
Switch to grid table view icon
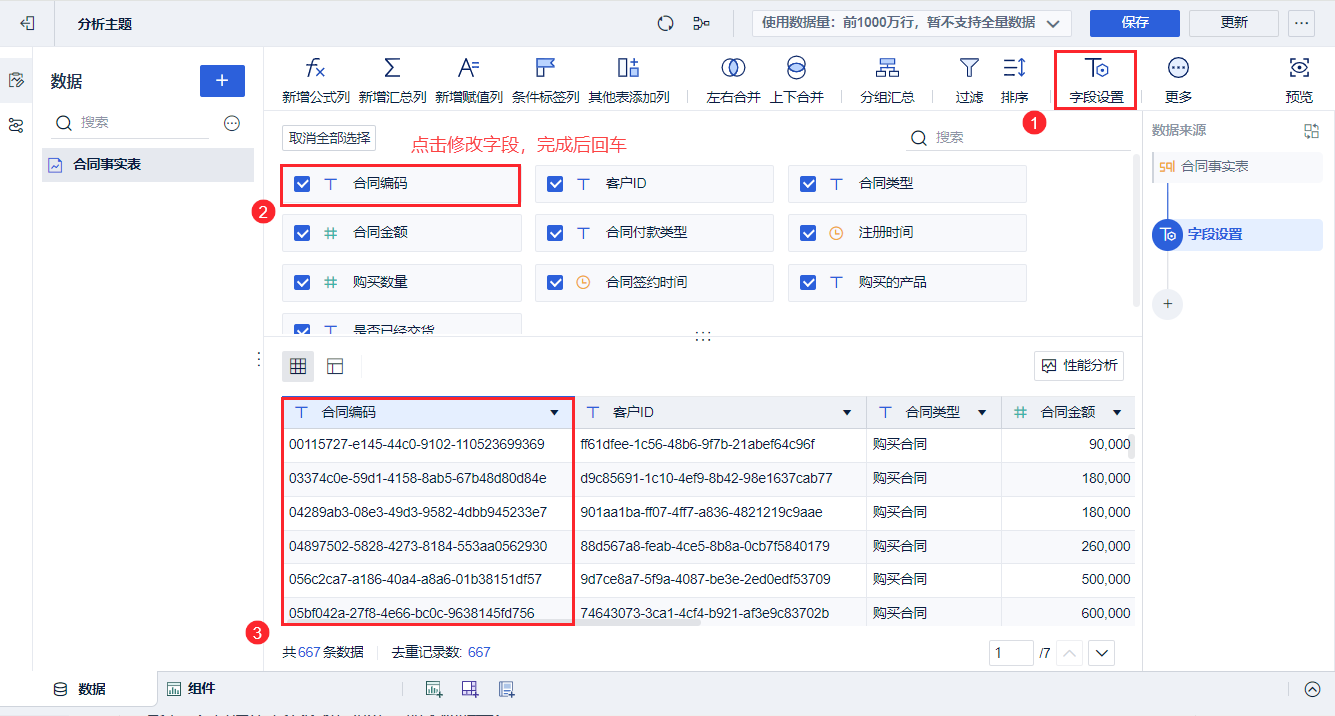click(298, 367)
